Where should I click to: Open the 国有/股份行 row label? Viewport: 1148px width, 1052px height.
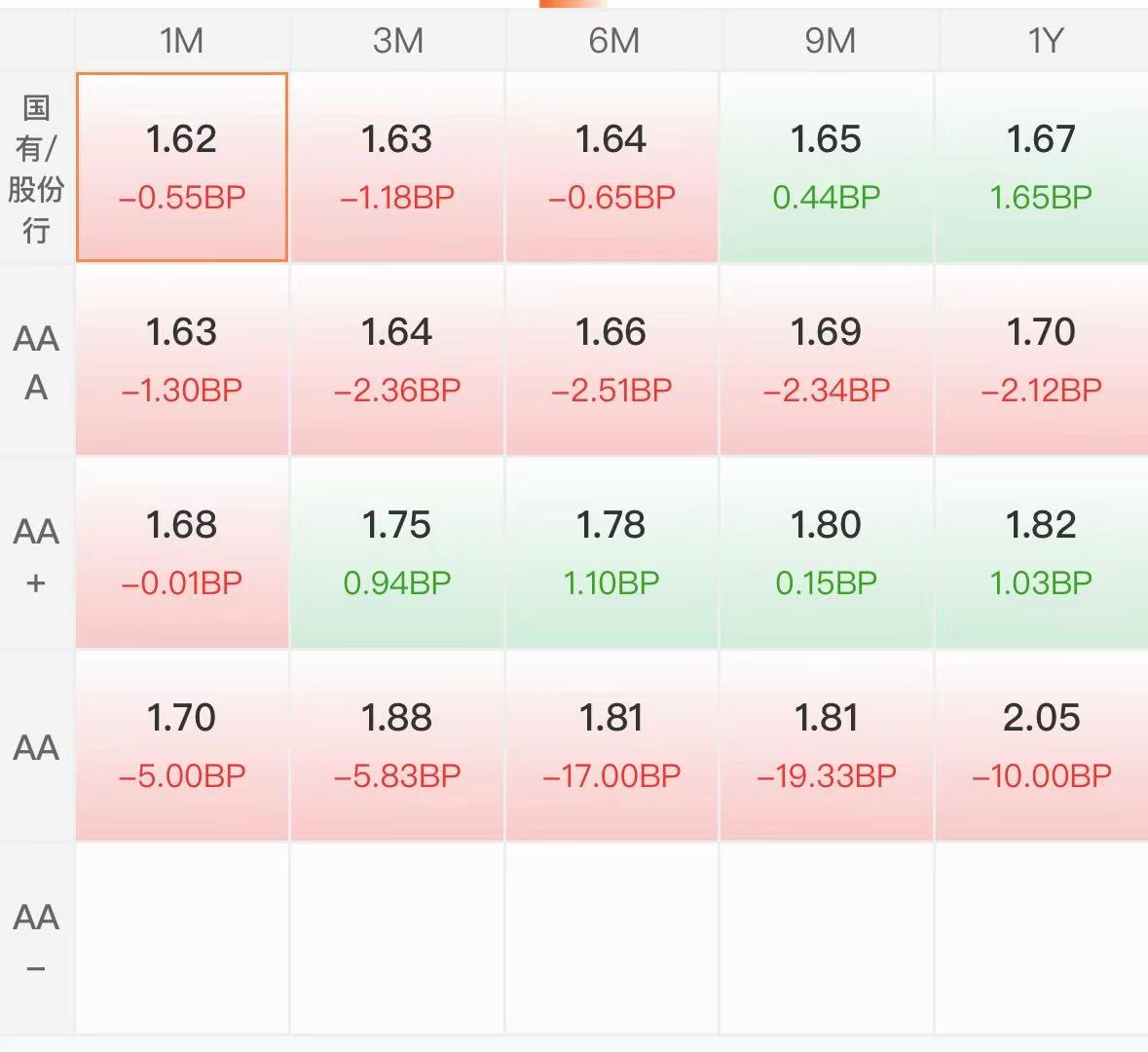coord(36,169)
